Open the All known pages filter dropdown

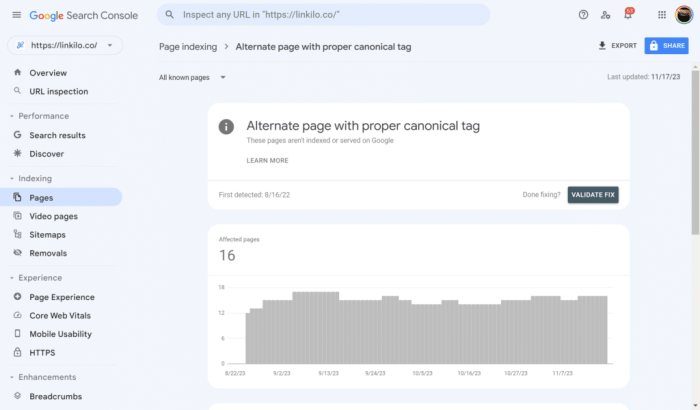click(192, 77)
